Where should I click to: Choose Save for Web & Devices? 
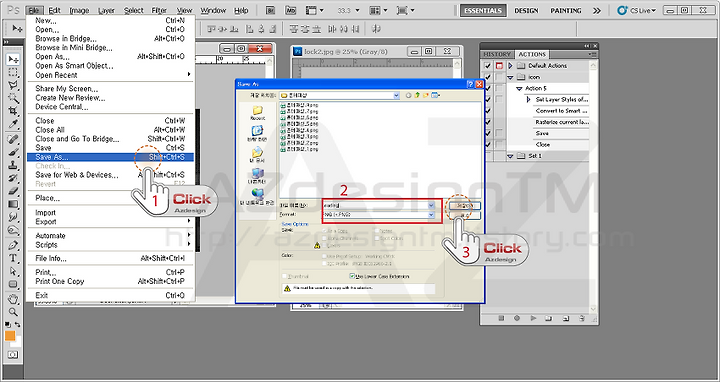(111, 175)
